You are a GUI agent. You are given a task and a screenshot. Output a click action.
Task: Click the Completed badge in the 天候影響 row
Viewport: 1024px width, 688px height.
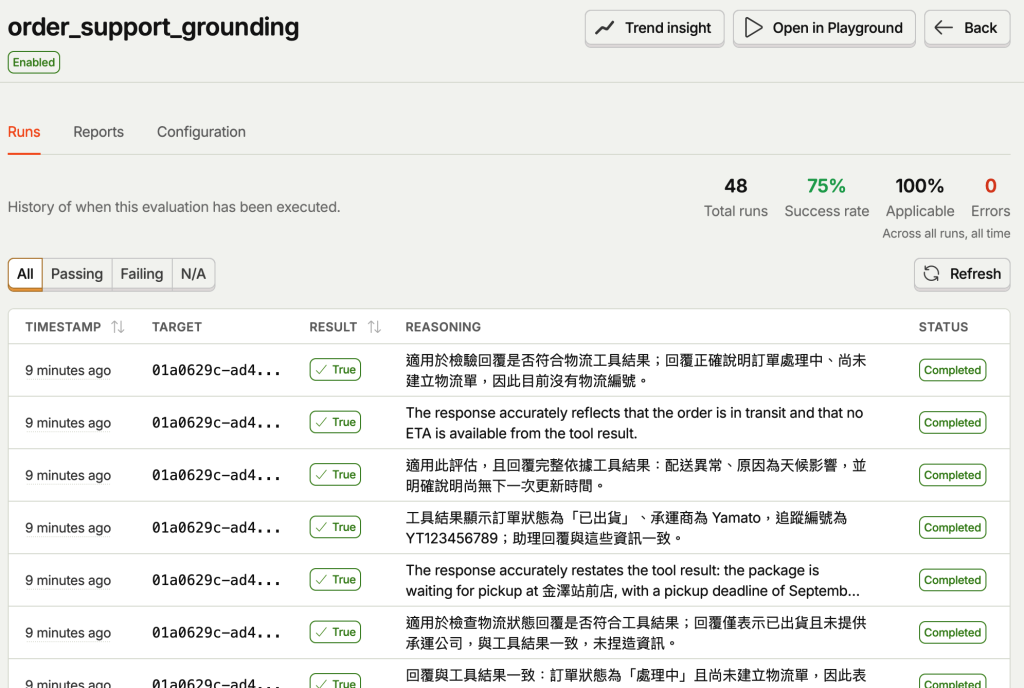point(952,475)
